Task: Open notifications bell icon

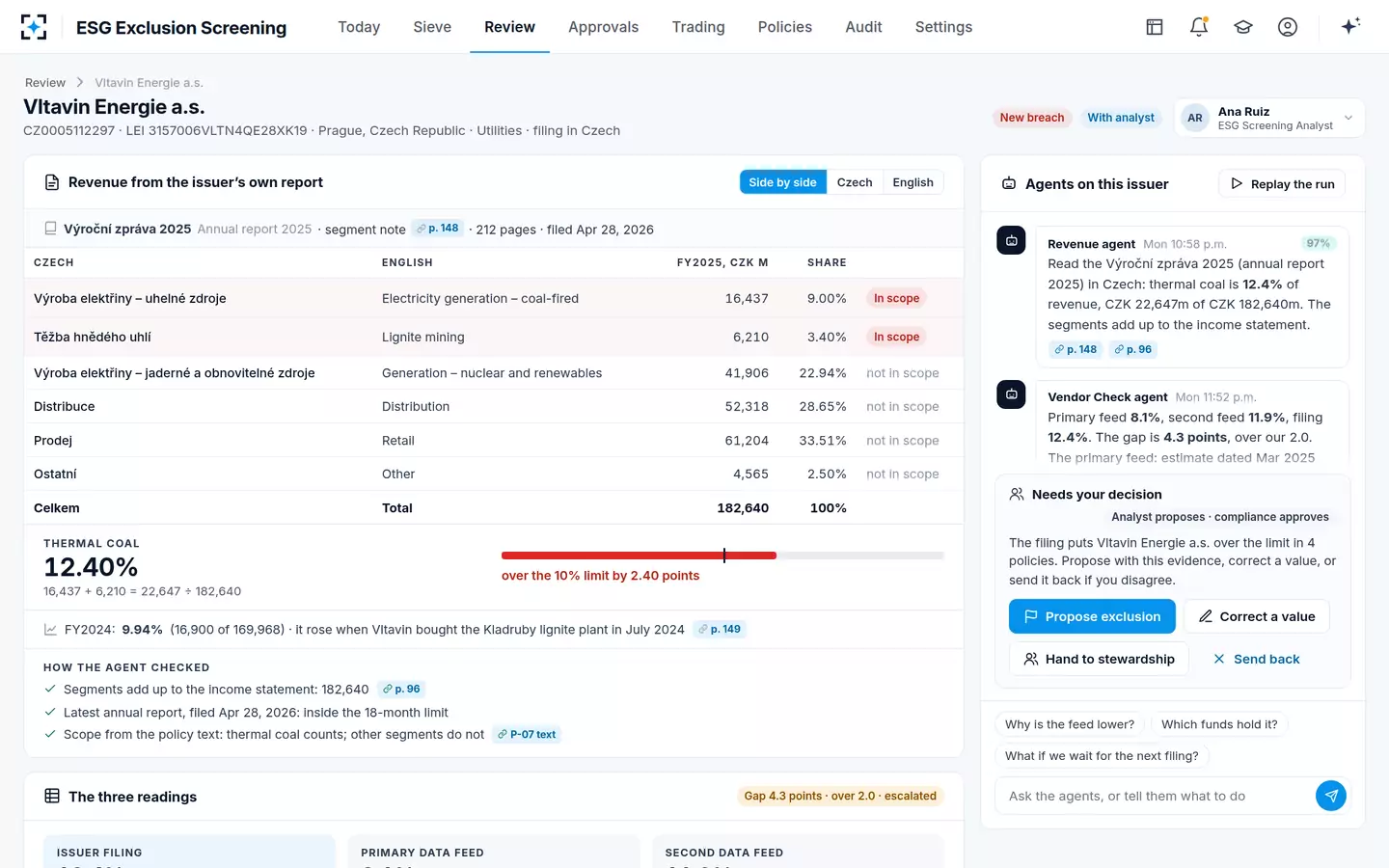Action: coord(1199,27)
